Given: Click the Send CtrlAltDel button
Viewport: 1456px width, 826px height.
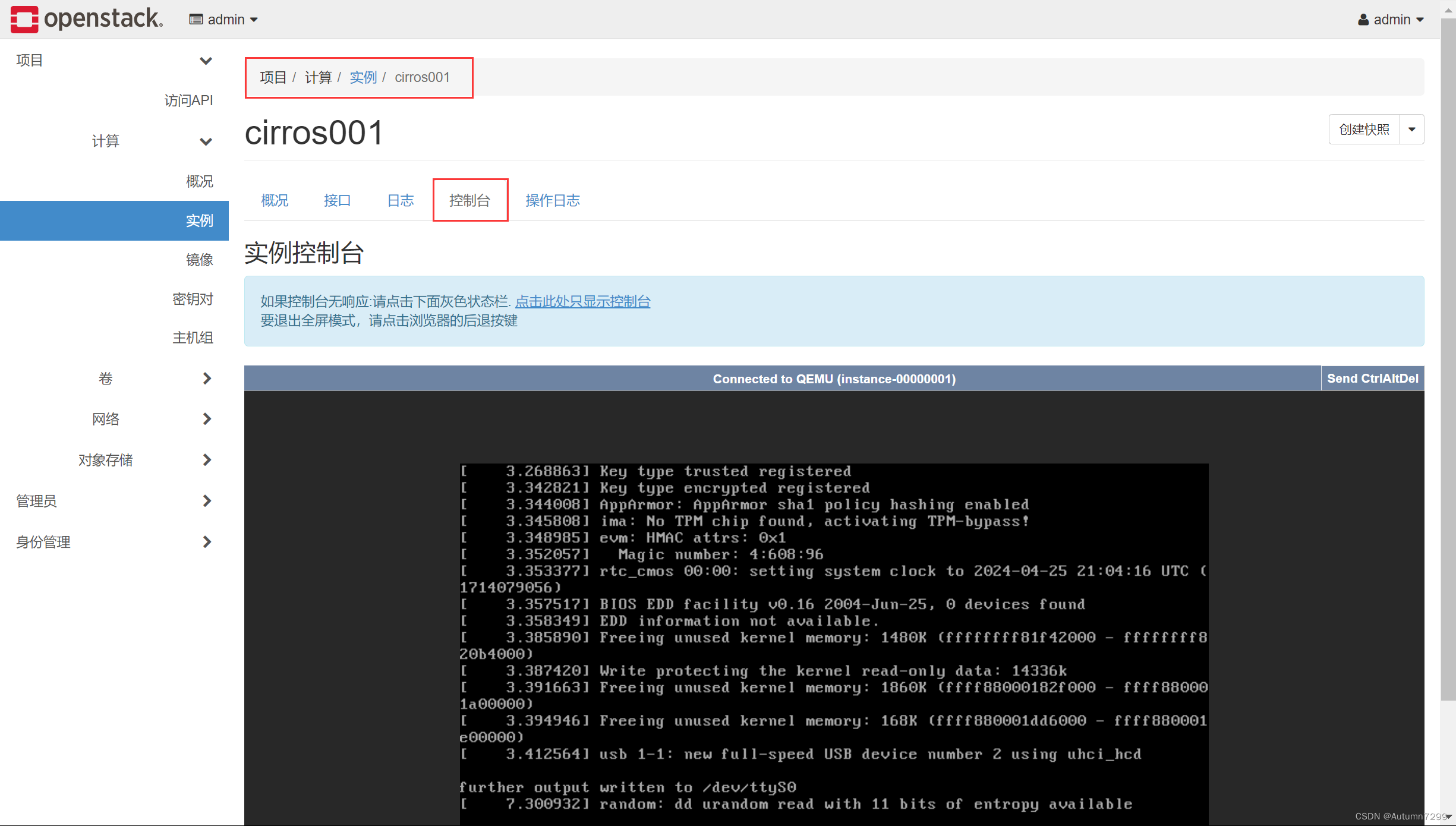Looking at the screenshot, I should coord(1373,379).
